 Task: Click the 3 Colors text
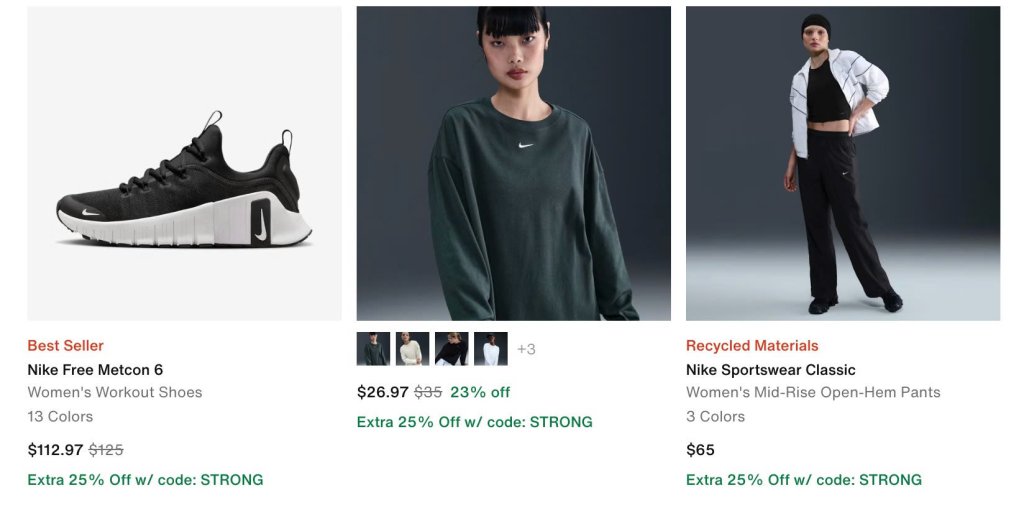click(x=715, y=416)
